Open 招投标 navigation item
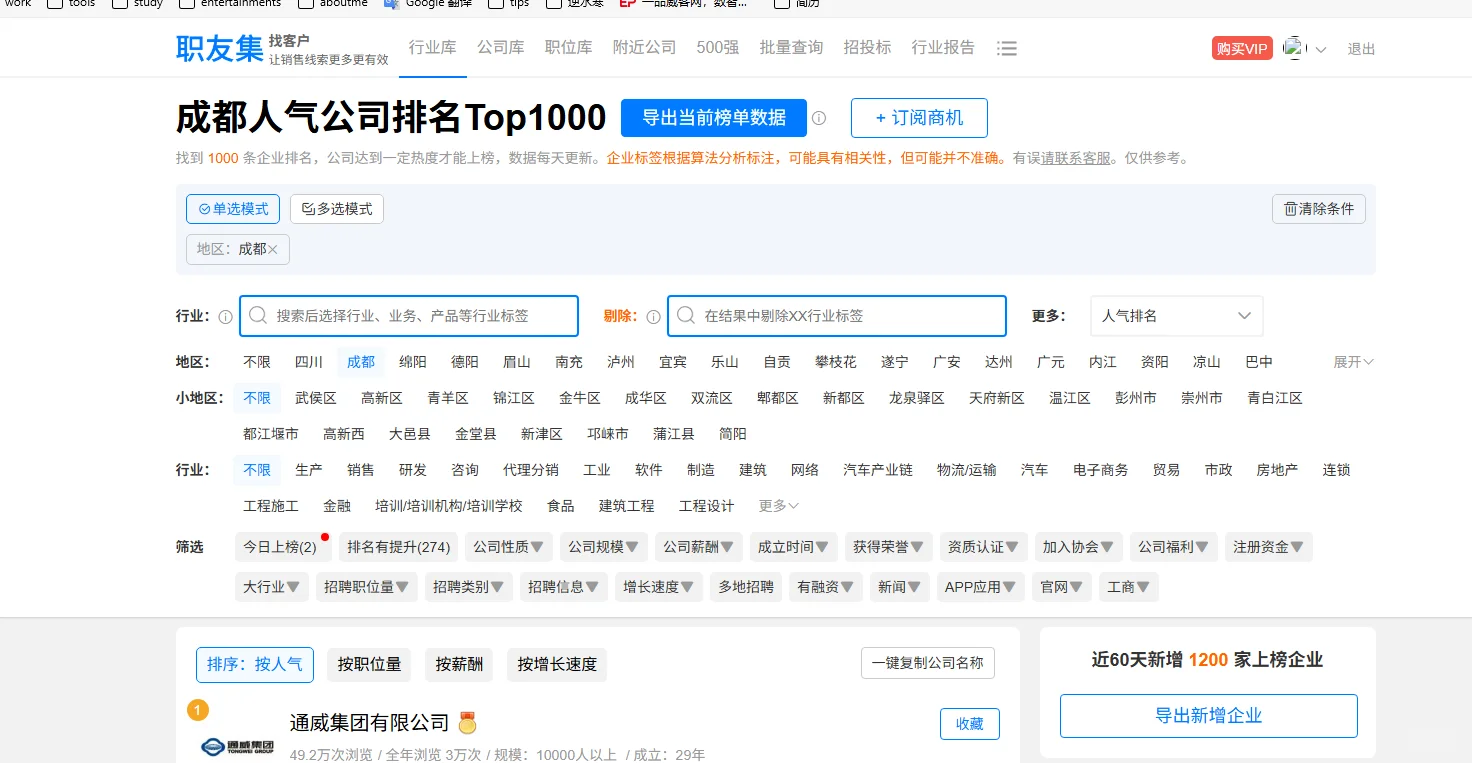Image resolution: width=1472 pixels, height=763 pixels. coord(867,48)
